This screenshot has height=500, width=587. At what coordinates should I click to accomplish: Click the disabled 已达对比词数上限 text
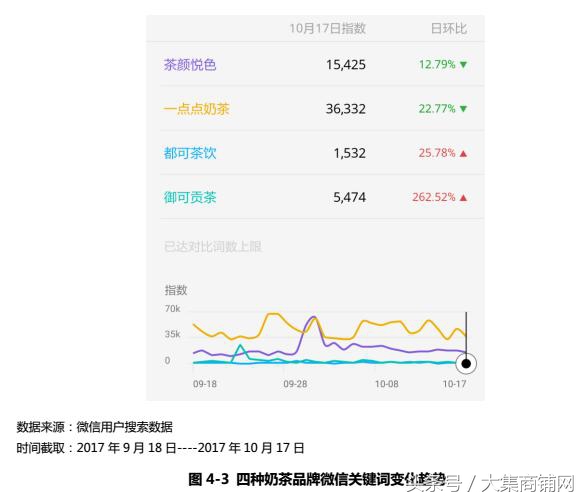(x=213, y=246)
